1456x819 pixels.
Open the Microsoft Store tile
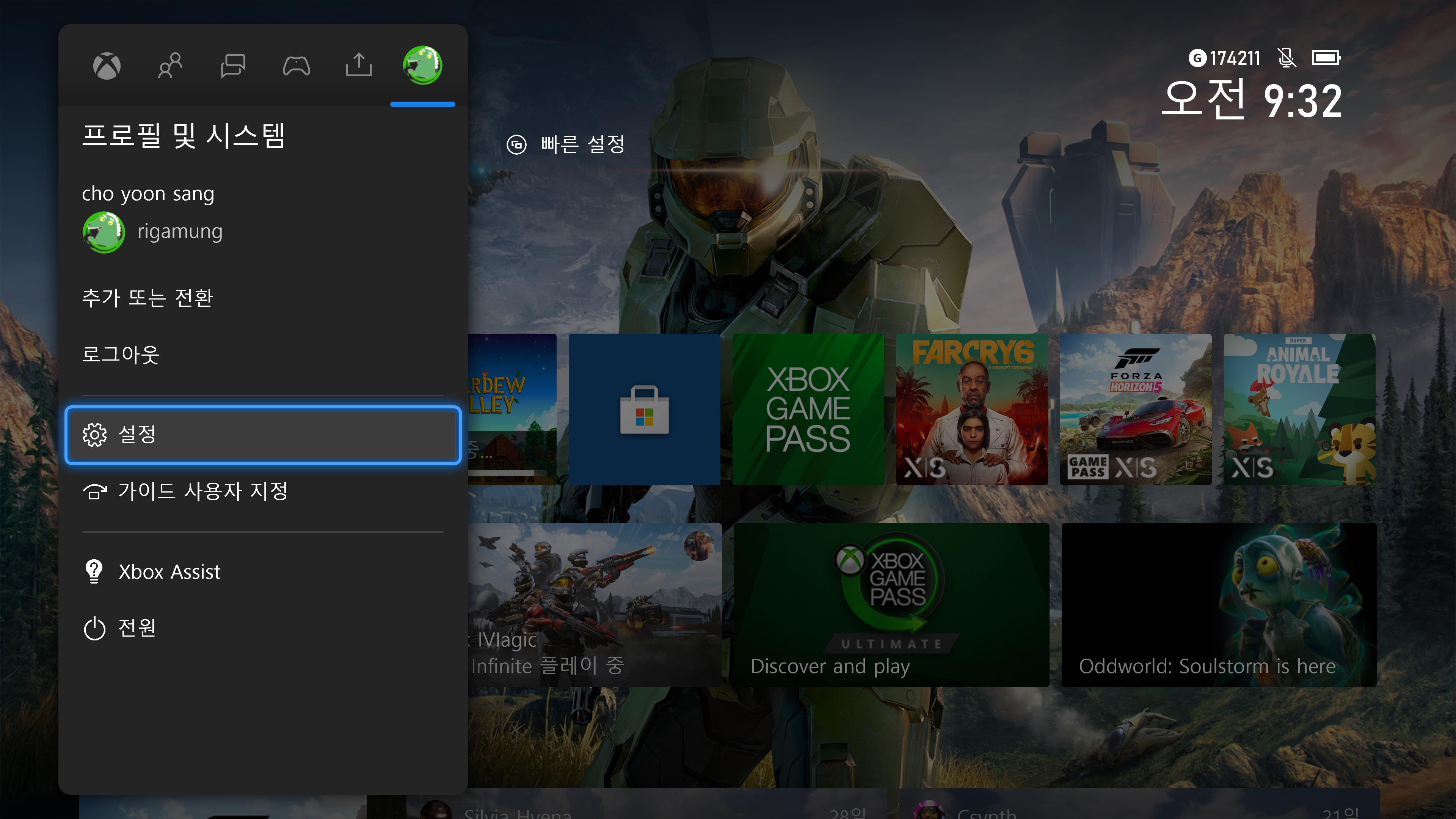pos(644,409)
